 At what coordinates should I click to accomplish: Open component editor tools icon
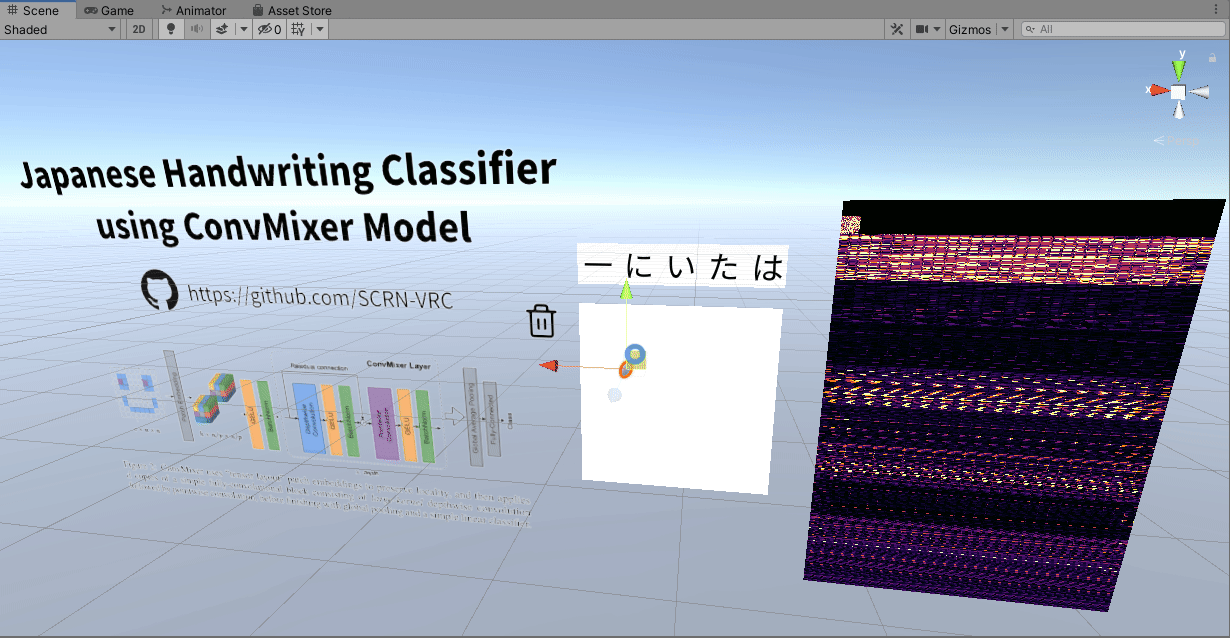pos(897,29)
